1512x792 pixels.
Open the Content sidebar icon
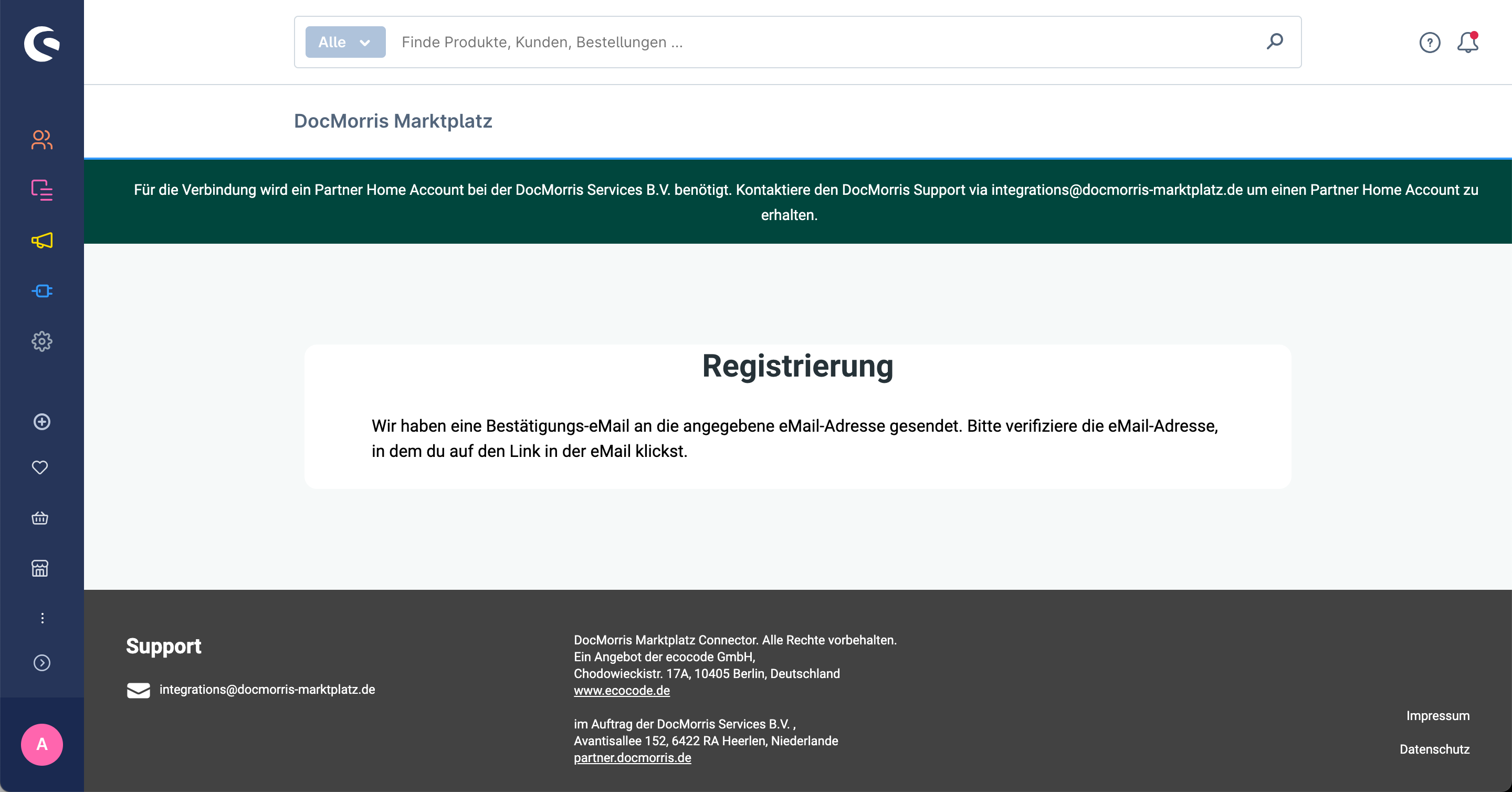(41, 190)
